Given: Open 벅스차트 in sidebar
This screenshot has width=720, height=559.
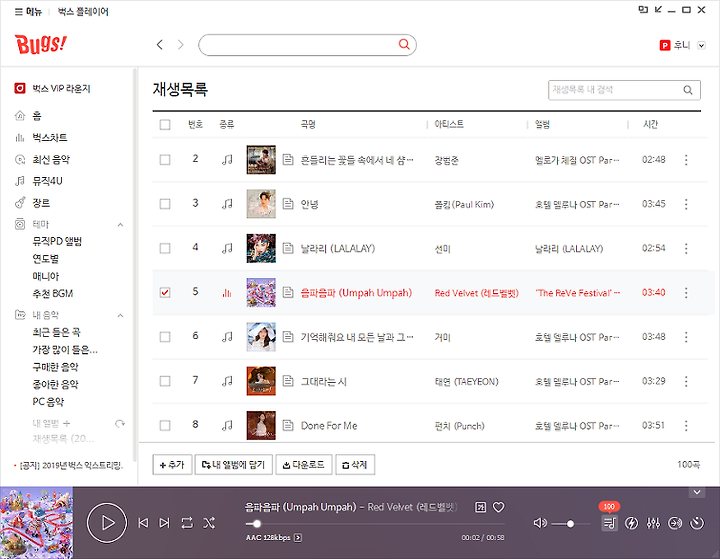Looking at the screenshot, I should pos(41,137).
